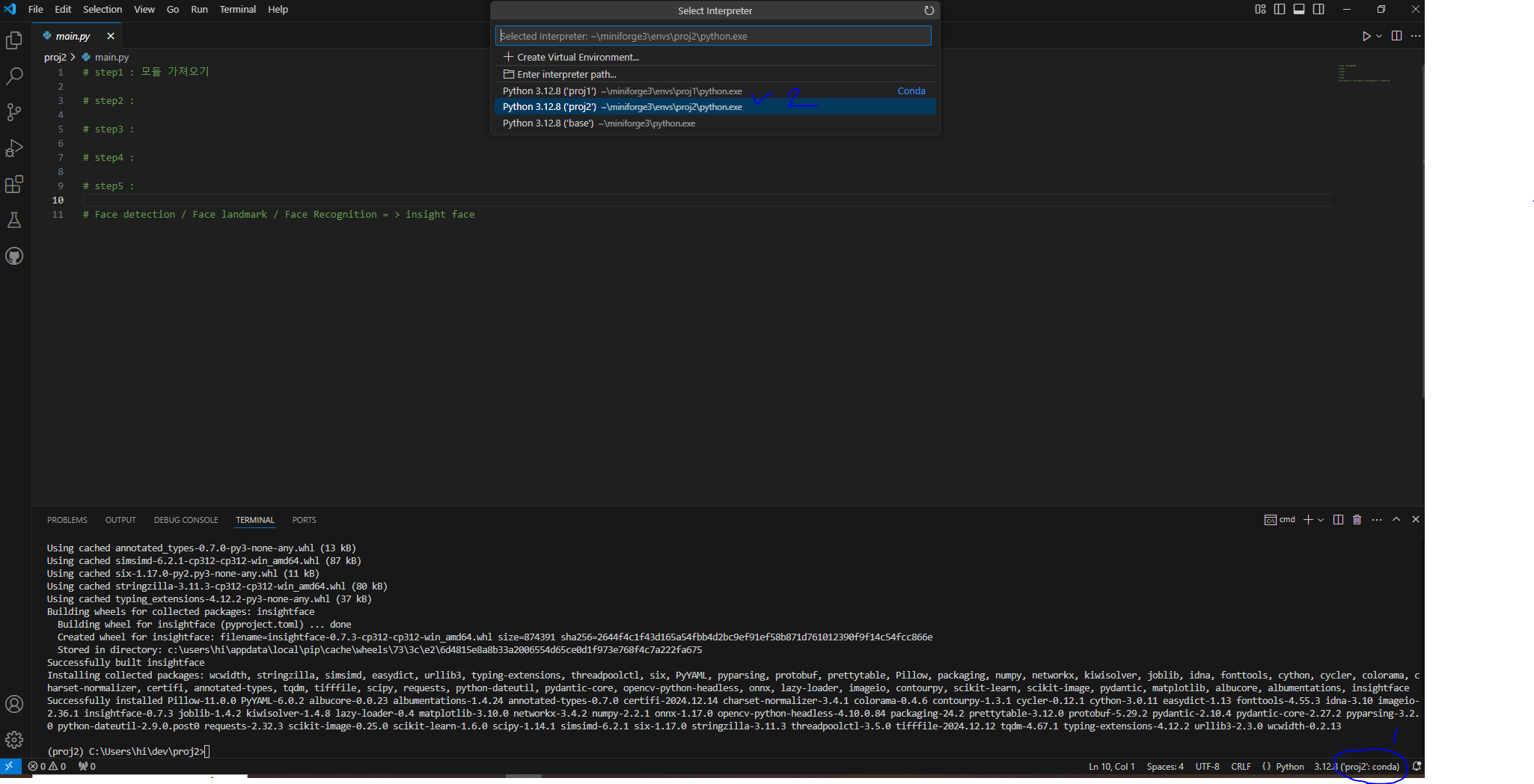The width and height of the screenshot is (1534, 784).
Task: Split the editor to the right
Action: click(1396, 36)
